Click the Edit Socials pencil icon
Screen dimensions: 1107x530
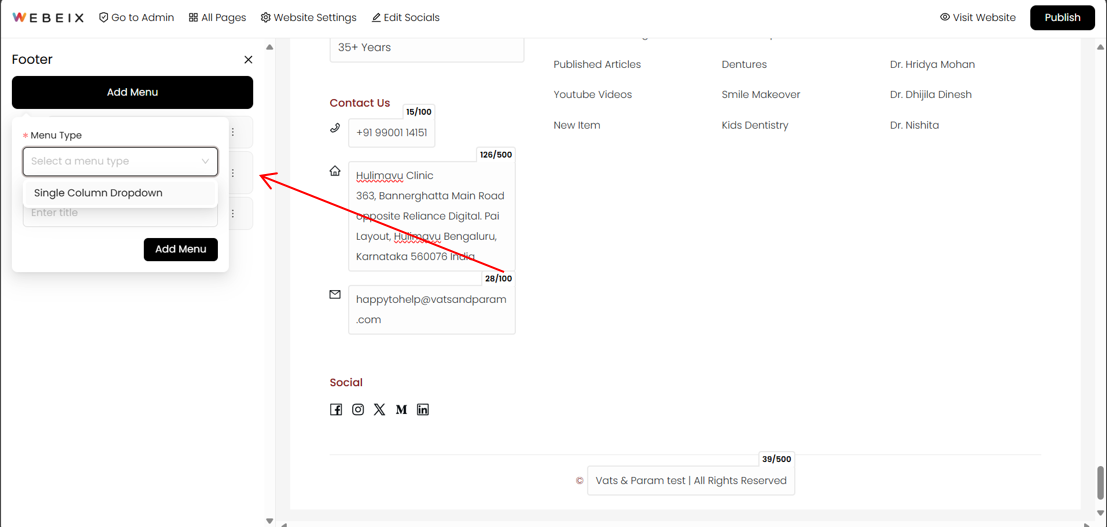pyautogui.click(x=376, y=18)
